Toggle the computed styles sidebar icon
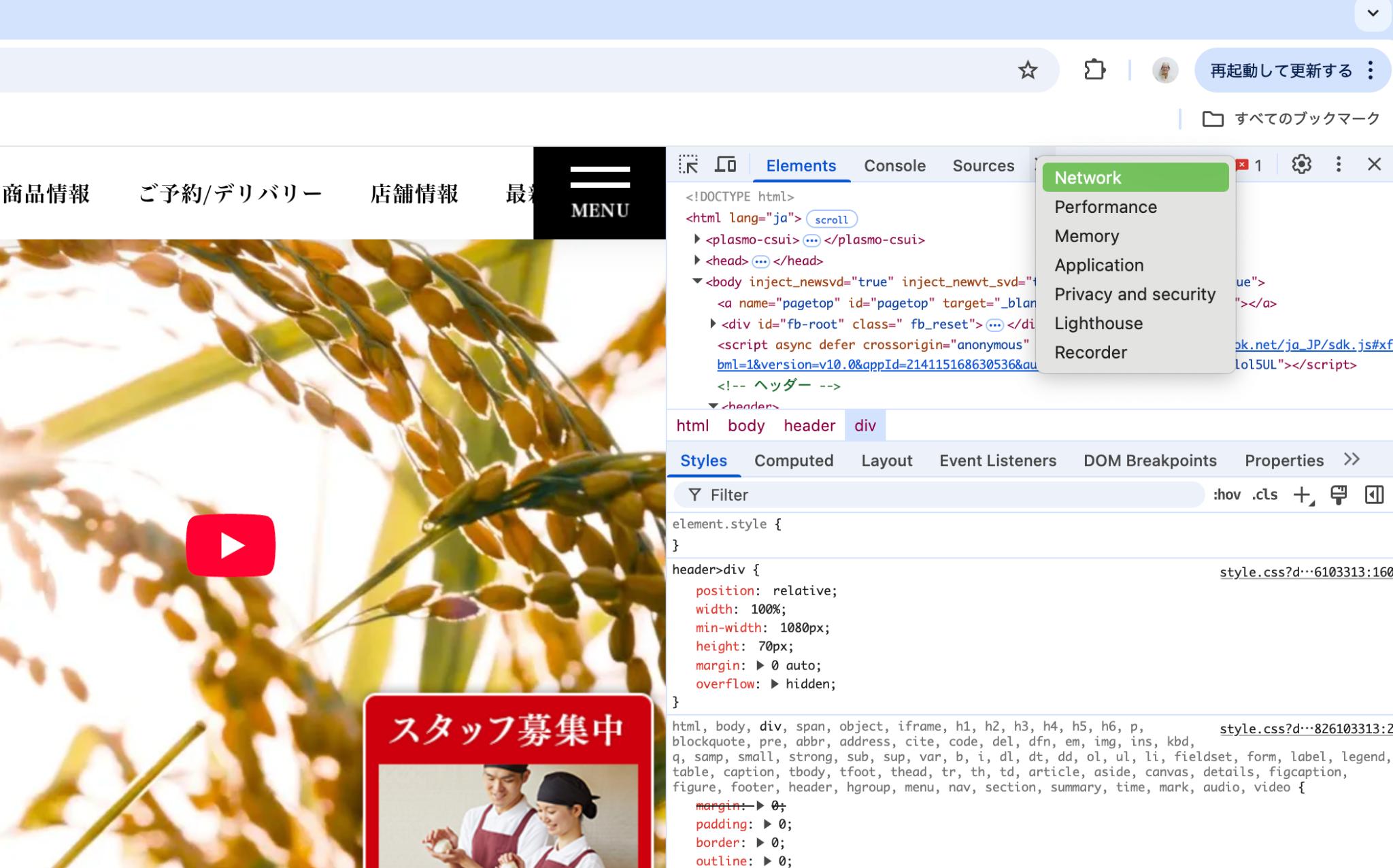 click(x=1374, y=495)
